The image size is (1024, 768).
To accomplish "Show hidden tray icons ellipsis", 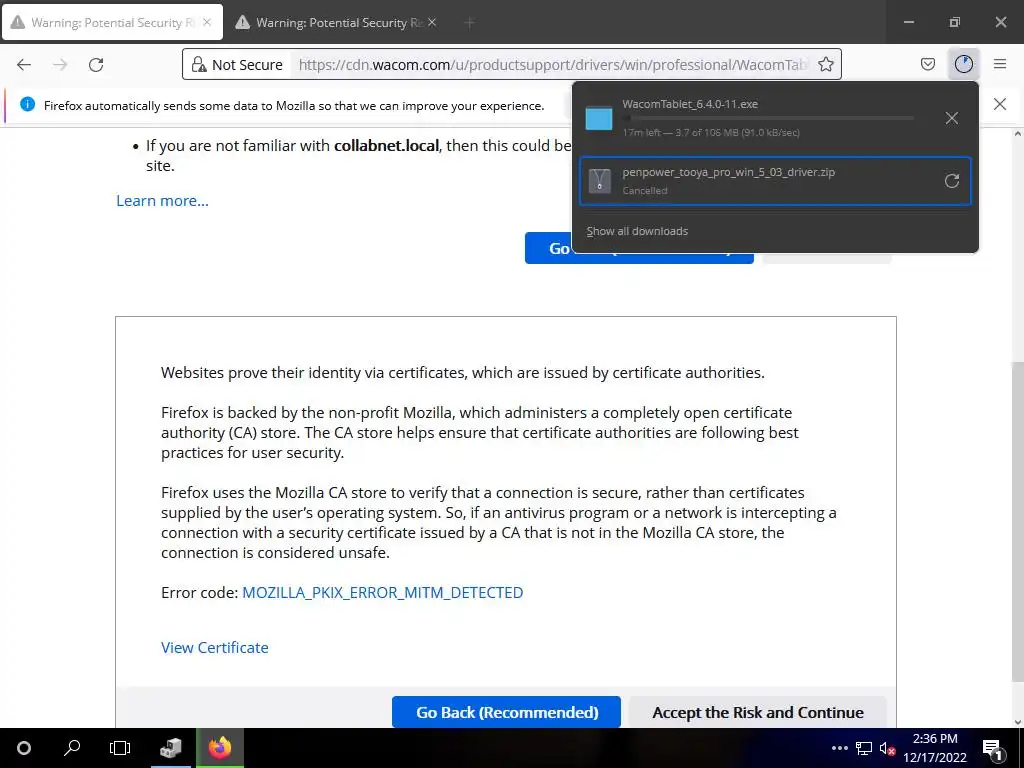I will [840, 748].
